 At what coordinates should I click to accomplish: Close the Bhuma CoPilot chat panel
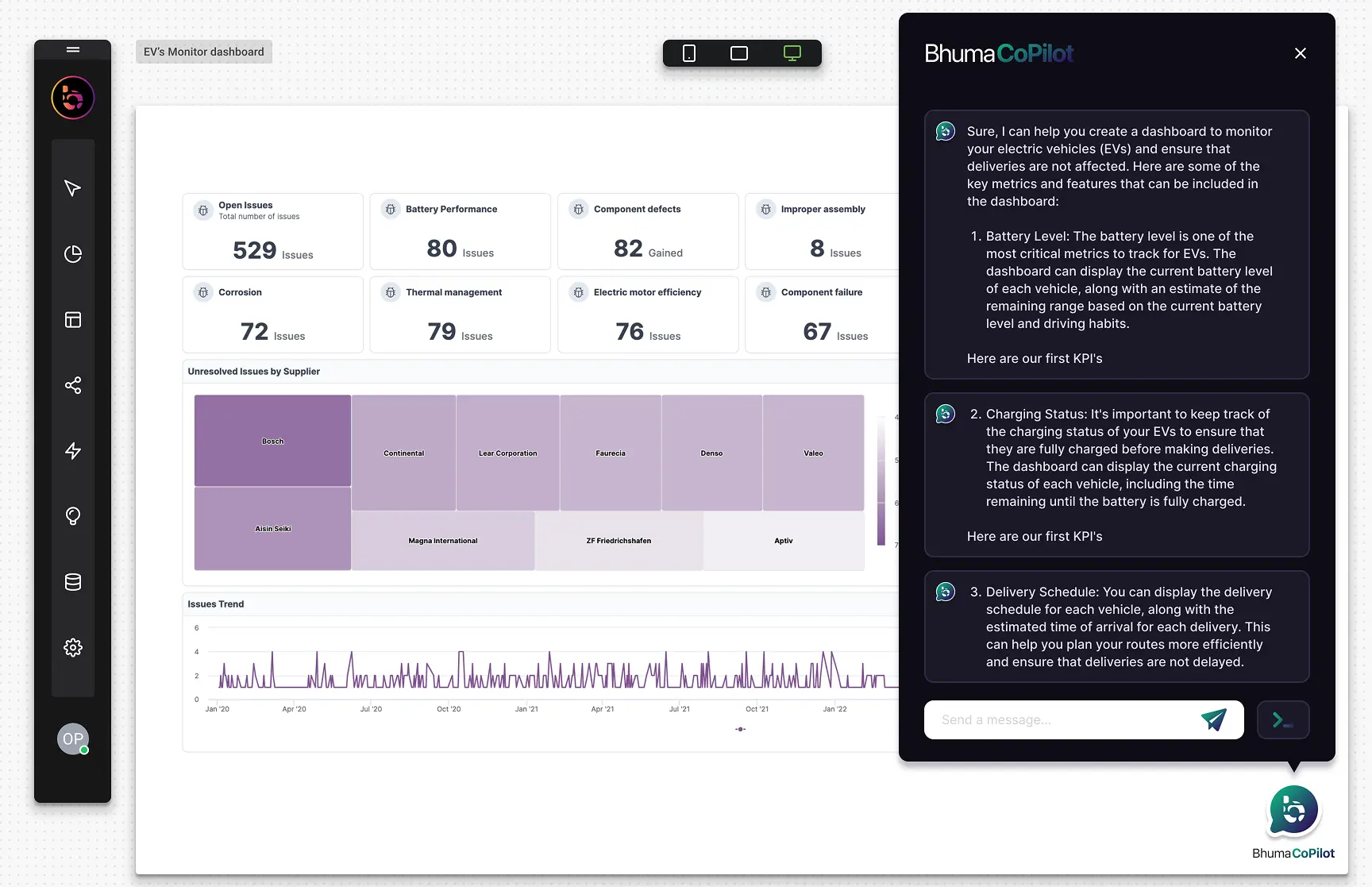click(1300, 53)
